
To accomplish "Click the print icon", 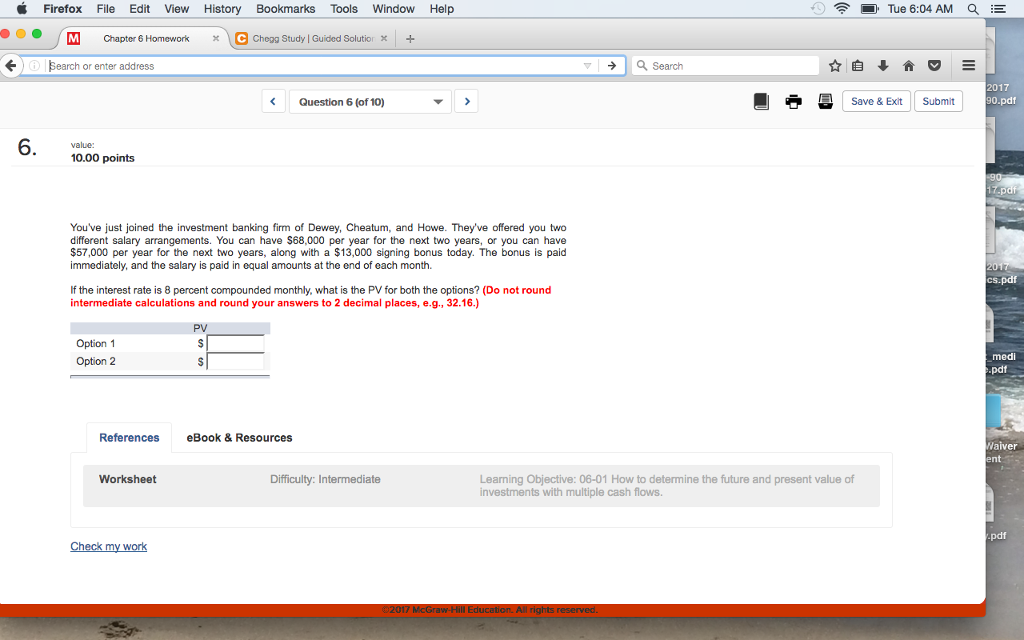I will 793,102.
